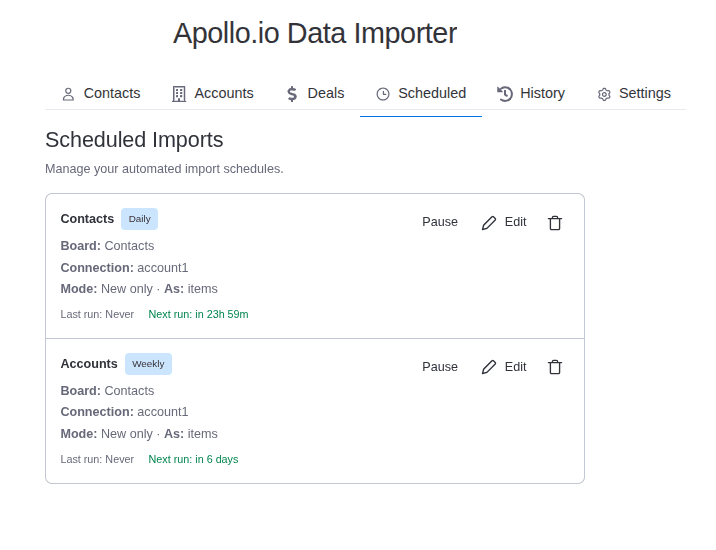Click the Scheduled Imports heading

pyautogui.click(x=134, y=139)
